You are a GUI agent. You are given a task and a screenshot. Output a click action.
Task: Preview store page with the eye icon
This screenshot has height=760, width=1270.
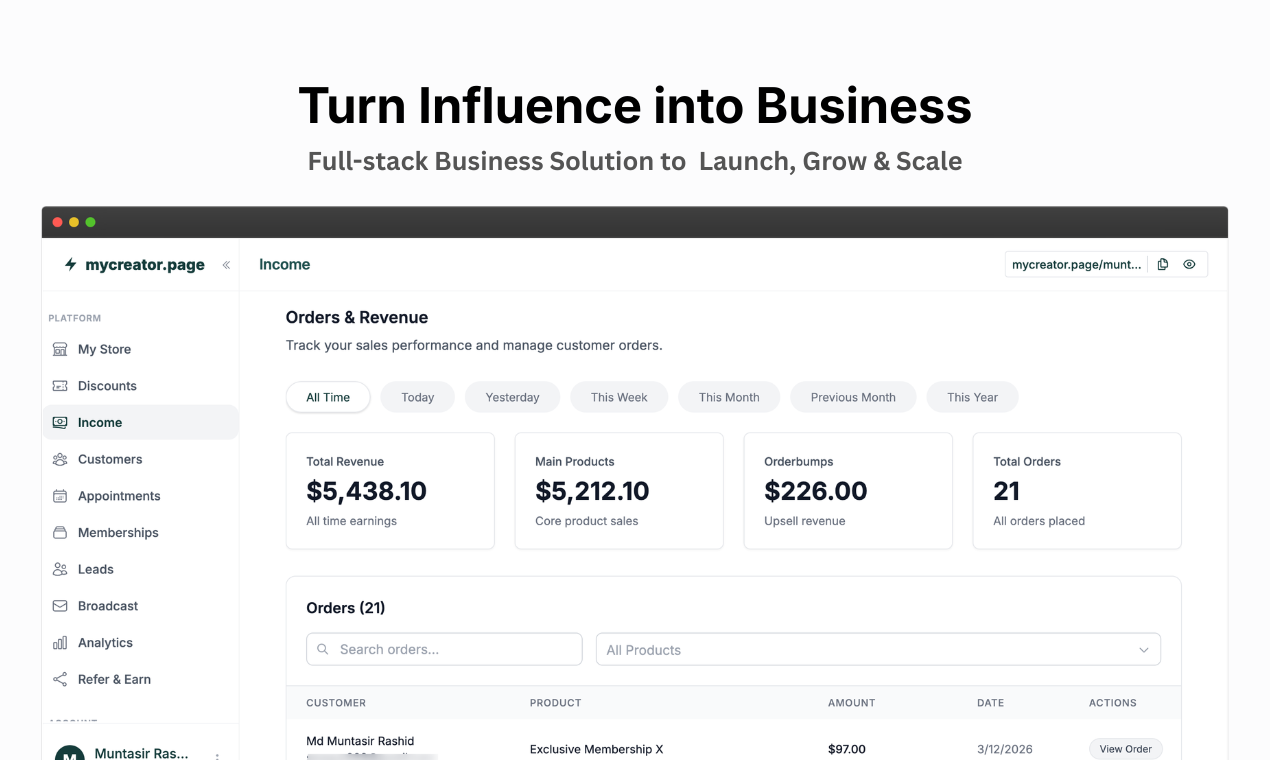[x=1189, y=265]
